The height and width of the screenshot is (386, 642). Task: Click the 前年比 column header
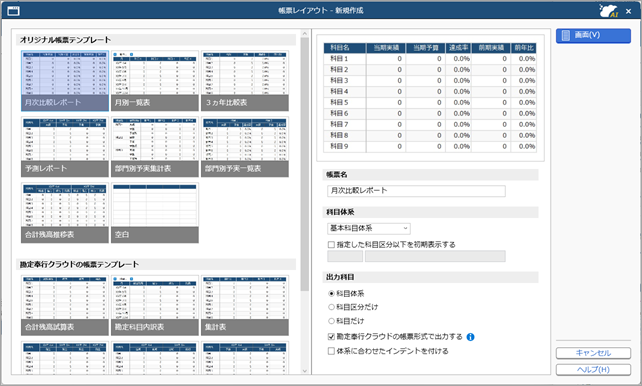click(x=524, y=48)
